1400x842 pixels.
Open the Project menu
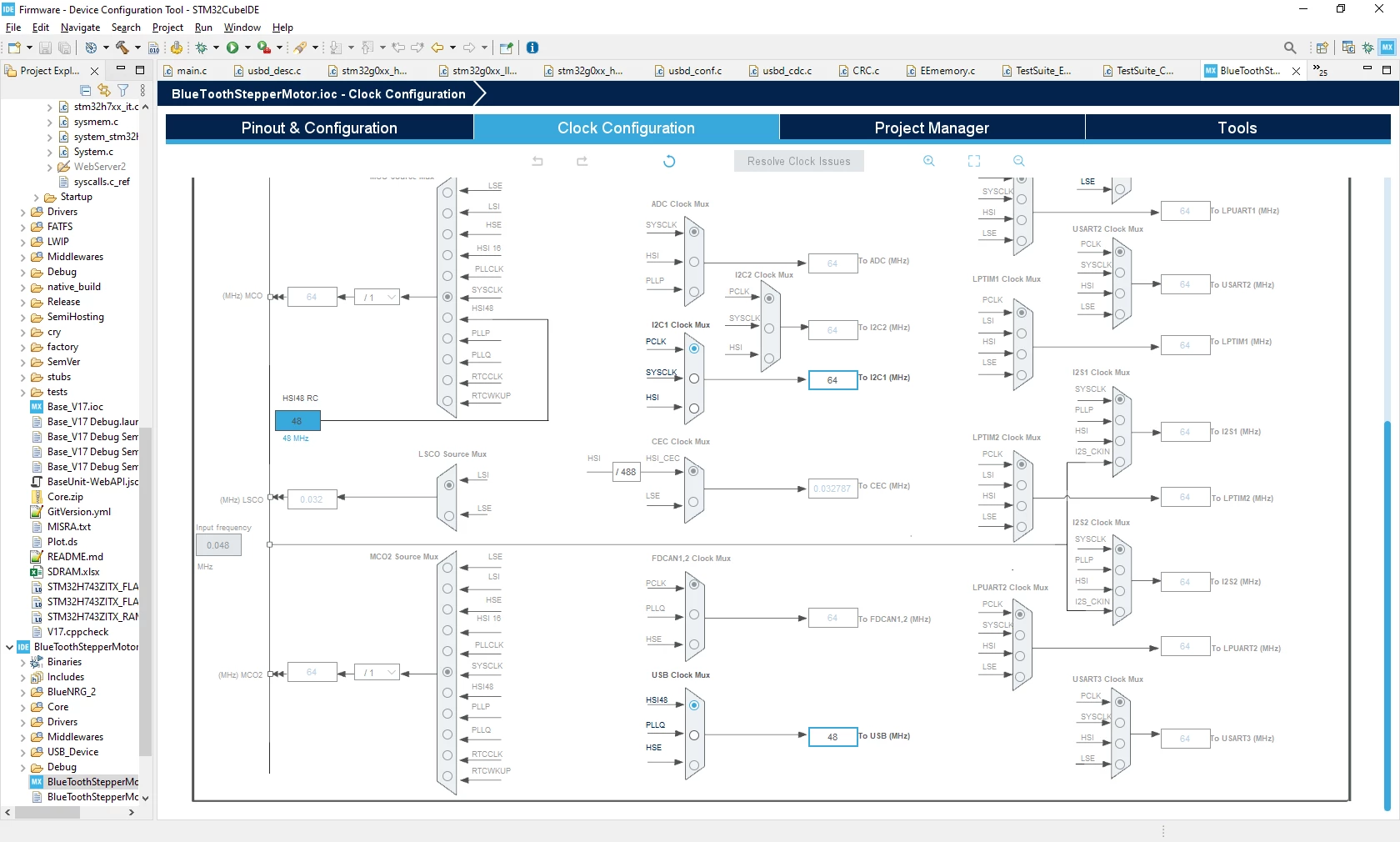point(167,28)
